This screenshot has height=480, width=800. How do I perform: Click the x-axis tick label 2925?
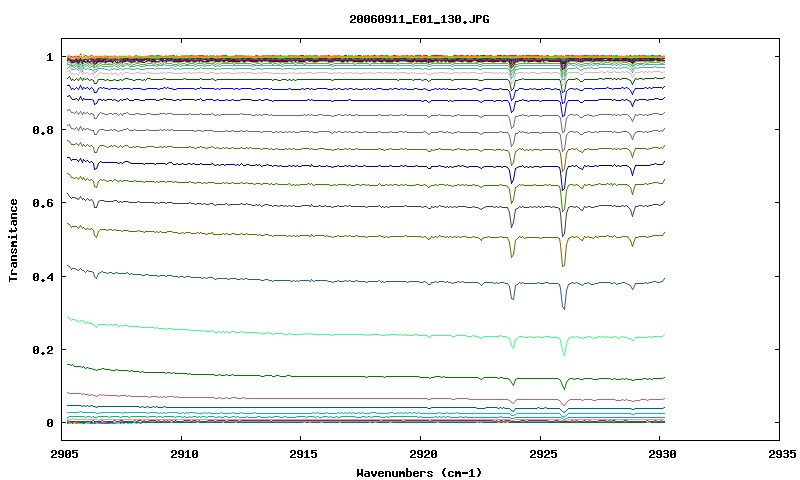(x=543, y=454)
